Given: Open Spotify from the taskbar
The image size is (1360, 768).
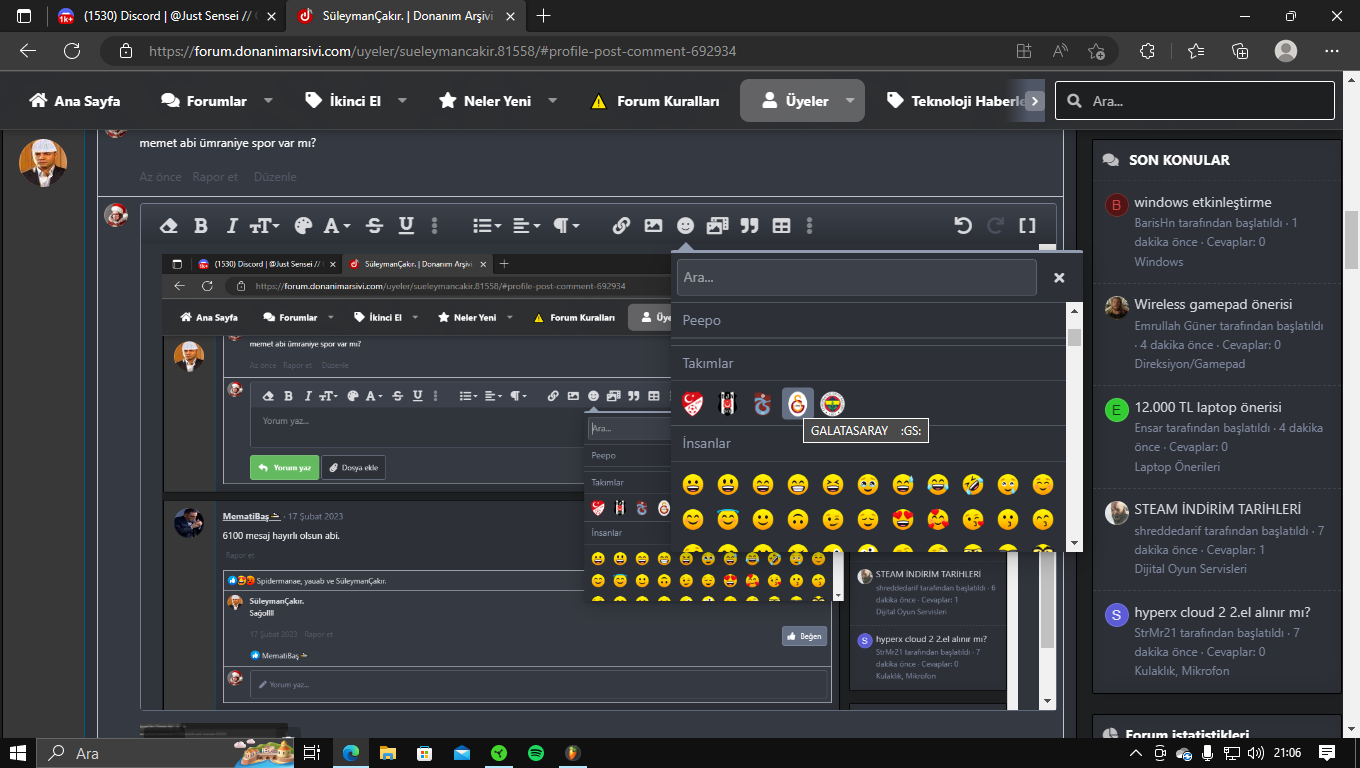Looking at the screenshot, I should [536, 753].
